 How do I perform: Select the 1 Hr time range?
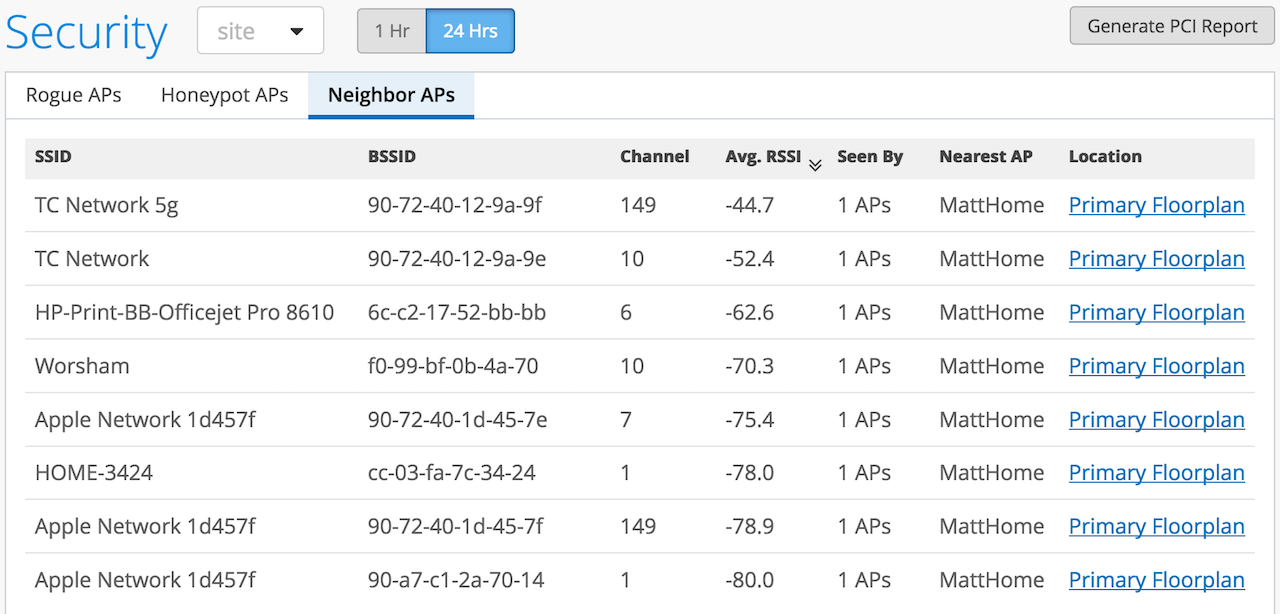392,31
